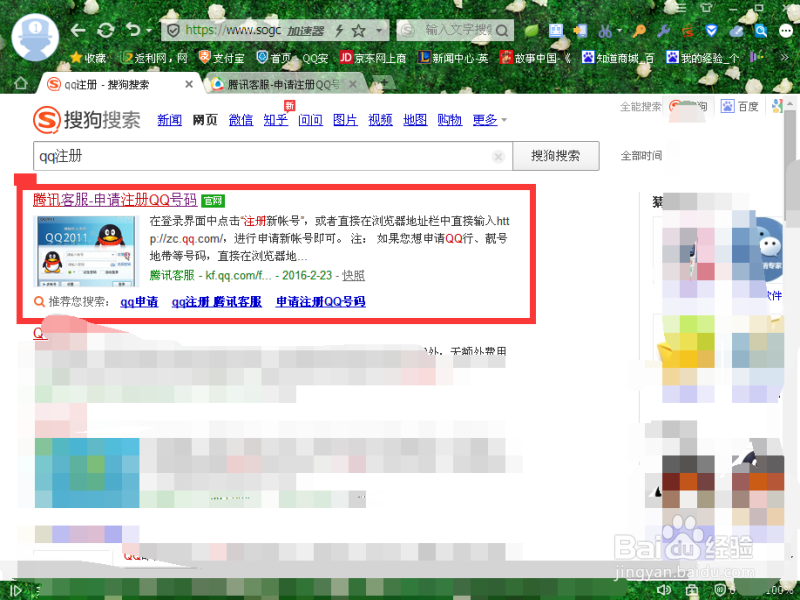Switch to 问问 search category
This screenshot has height=600, width=800.
point(310,120)
